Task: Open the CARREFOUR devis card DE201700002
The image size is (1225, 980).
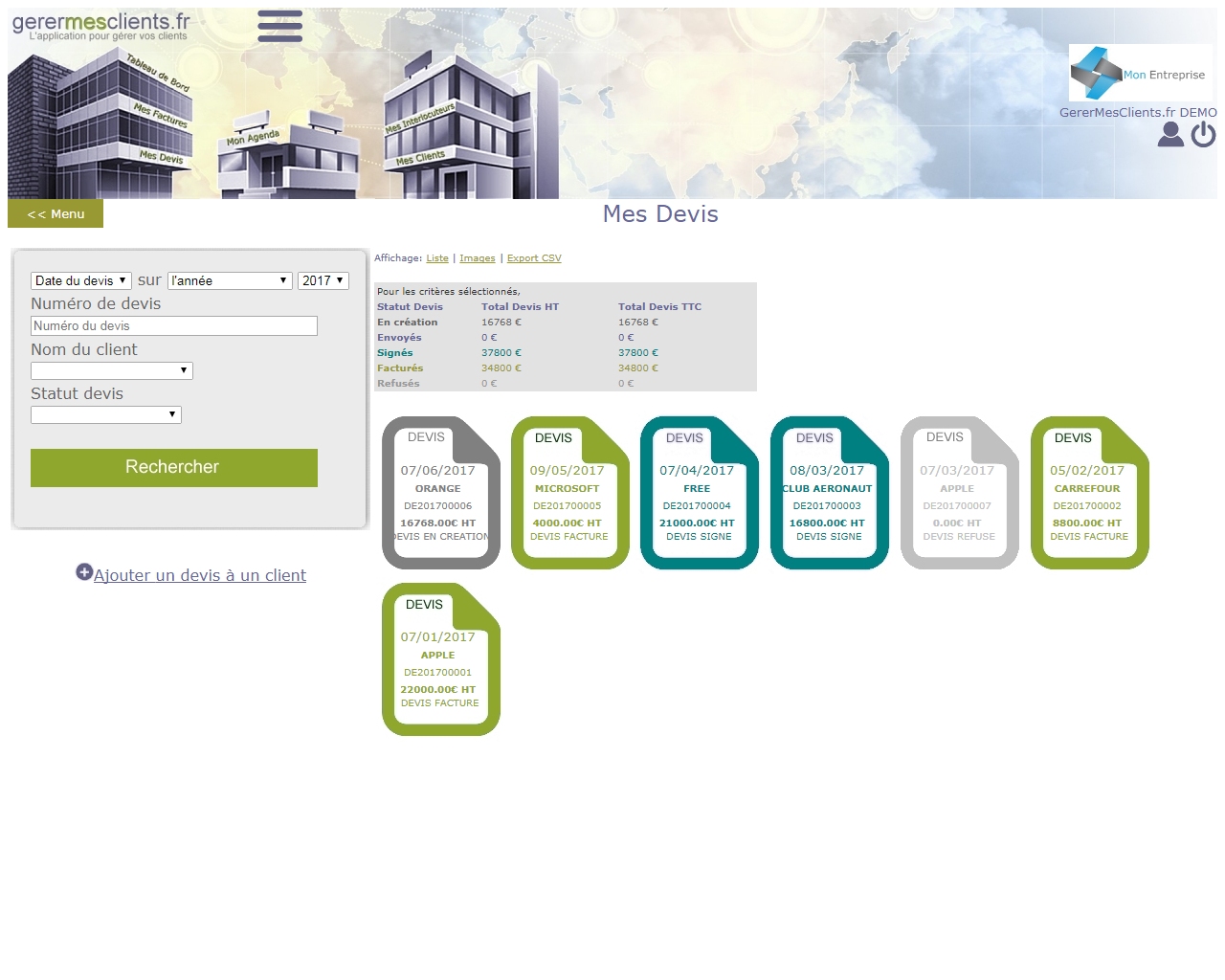Action: pyautogui.click(x=1090, y=493)
